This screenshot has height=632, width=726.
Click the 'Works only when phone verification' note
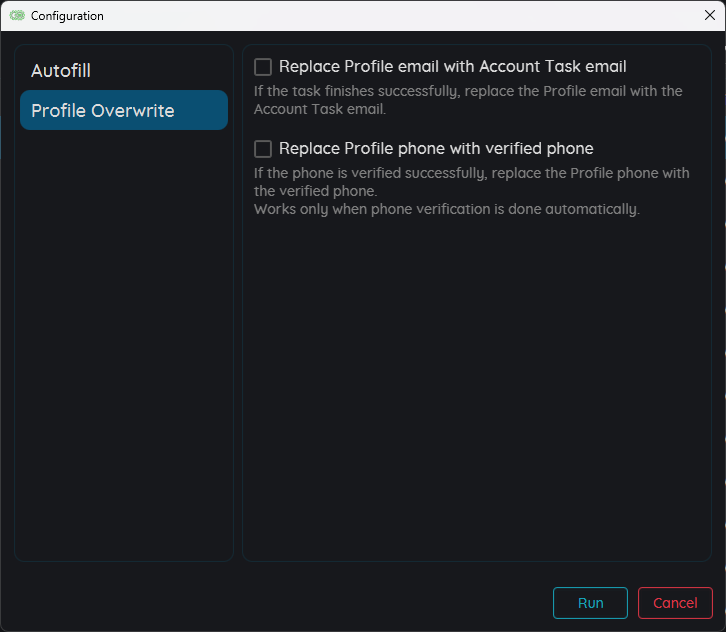pos(446,209)
